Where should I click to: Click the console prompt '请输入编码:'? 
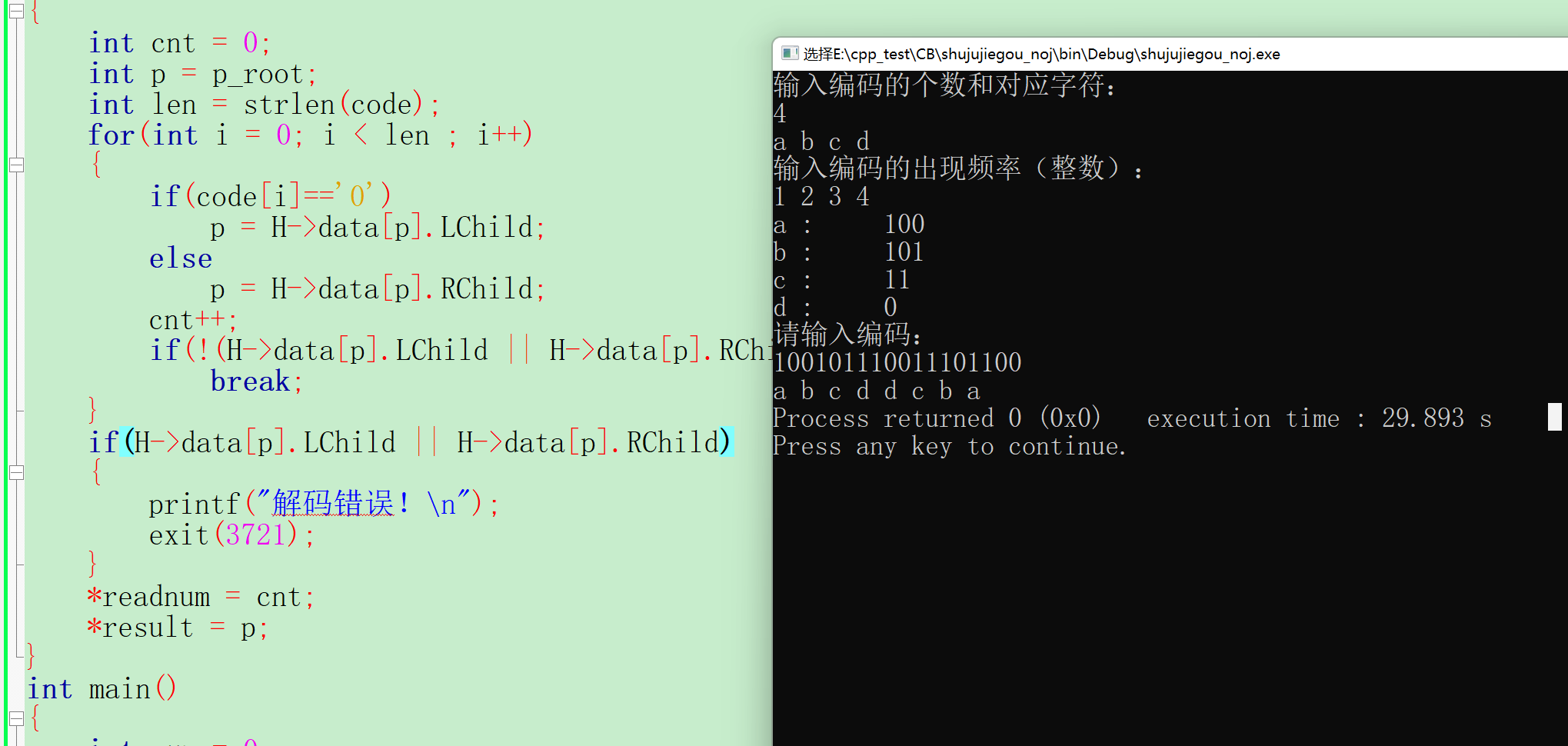click(x=847, y=335)
